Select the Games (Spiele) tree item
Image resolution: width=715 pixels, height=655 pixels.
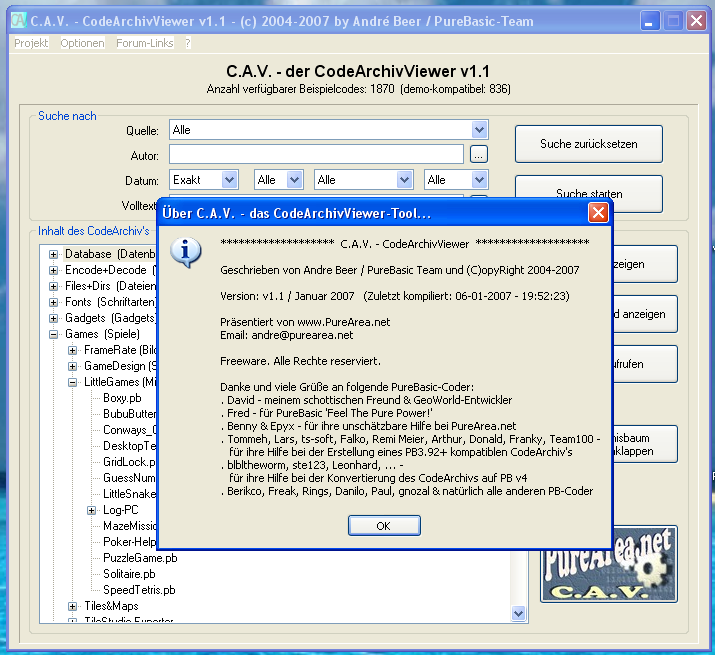102,334
